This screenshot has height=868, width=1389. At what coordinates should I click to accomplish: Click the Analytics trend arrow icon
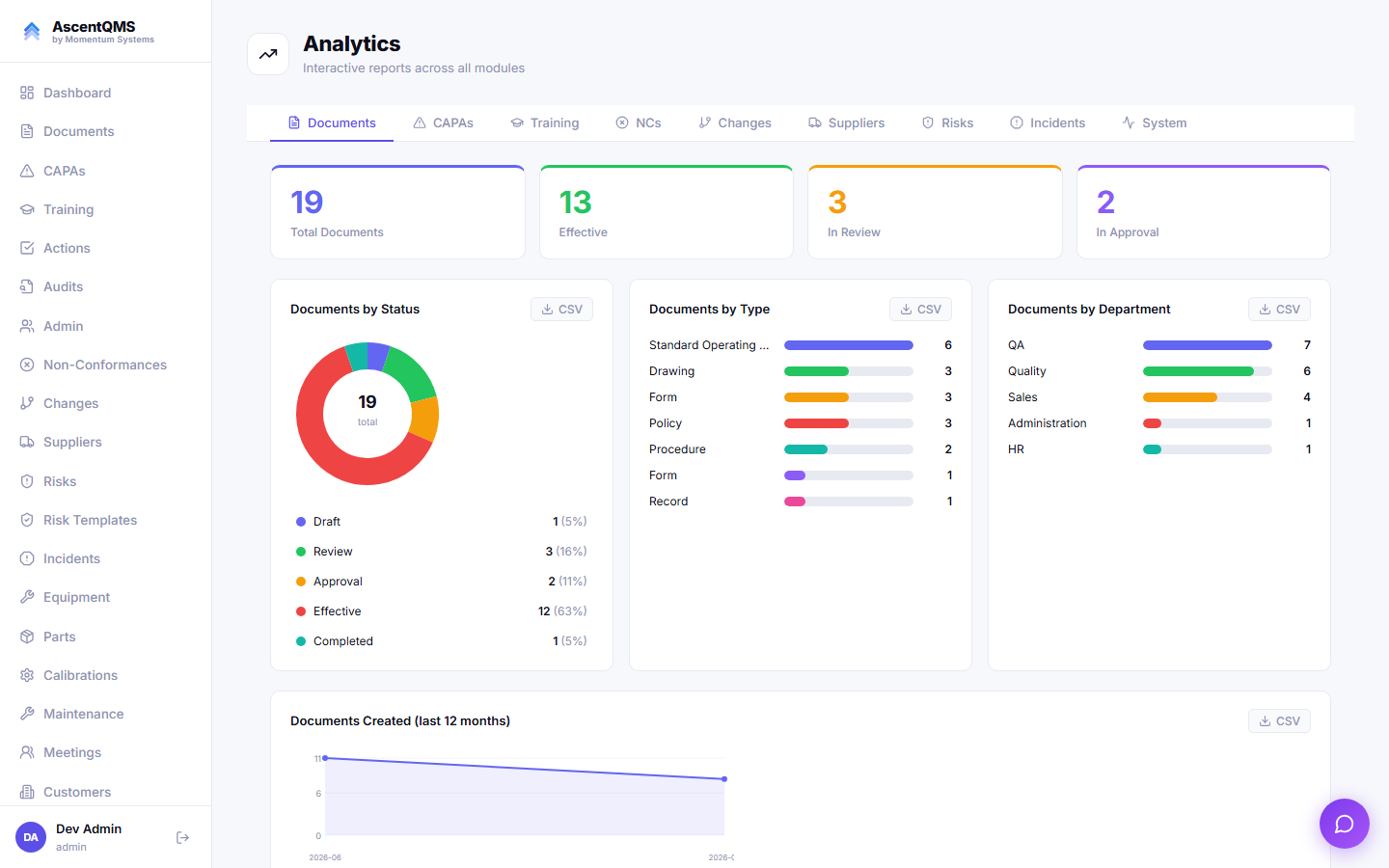coord(268,54)
